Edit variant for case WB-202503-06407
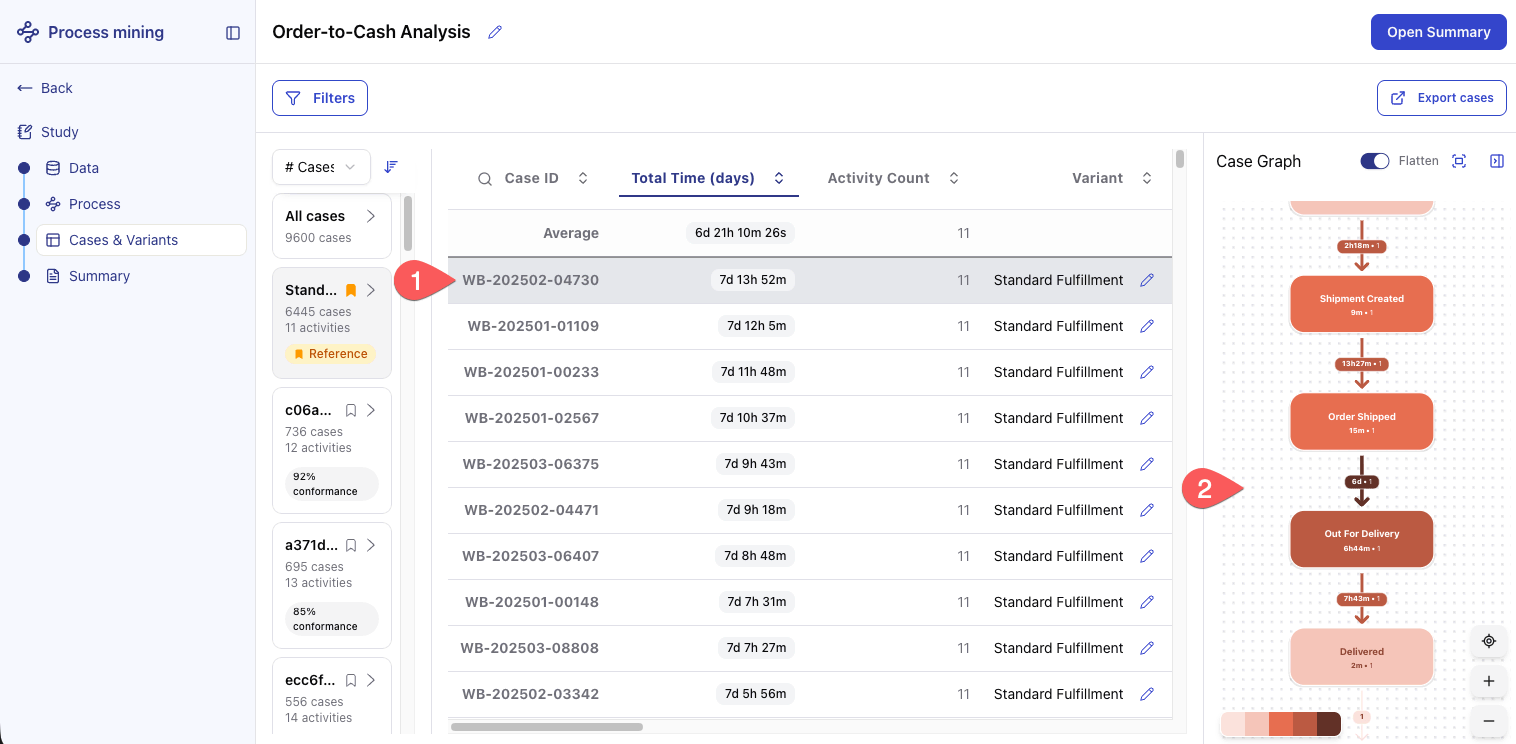Screen dimensions: 1516x744 click(x=1147, y=556)
